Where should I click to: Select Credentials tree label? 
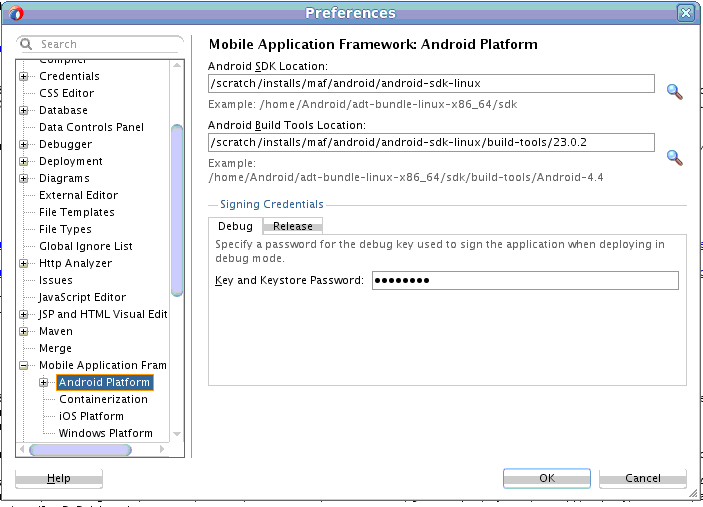tap(69, 76)
